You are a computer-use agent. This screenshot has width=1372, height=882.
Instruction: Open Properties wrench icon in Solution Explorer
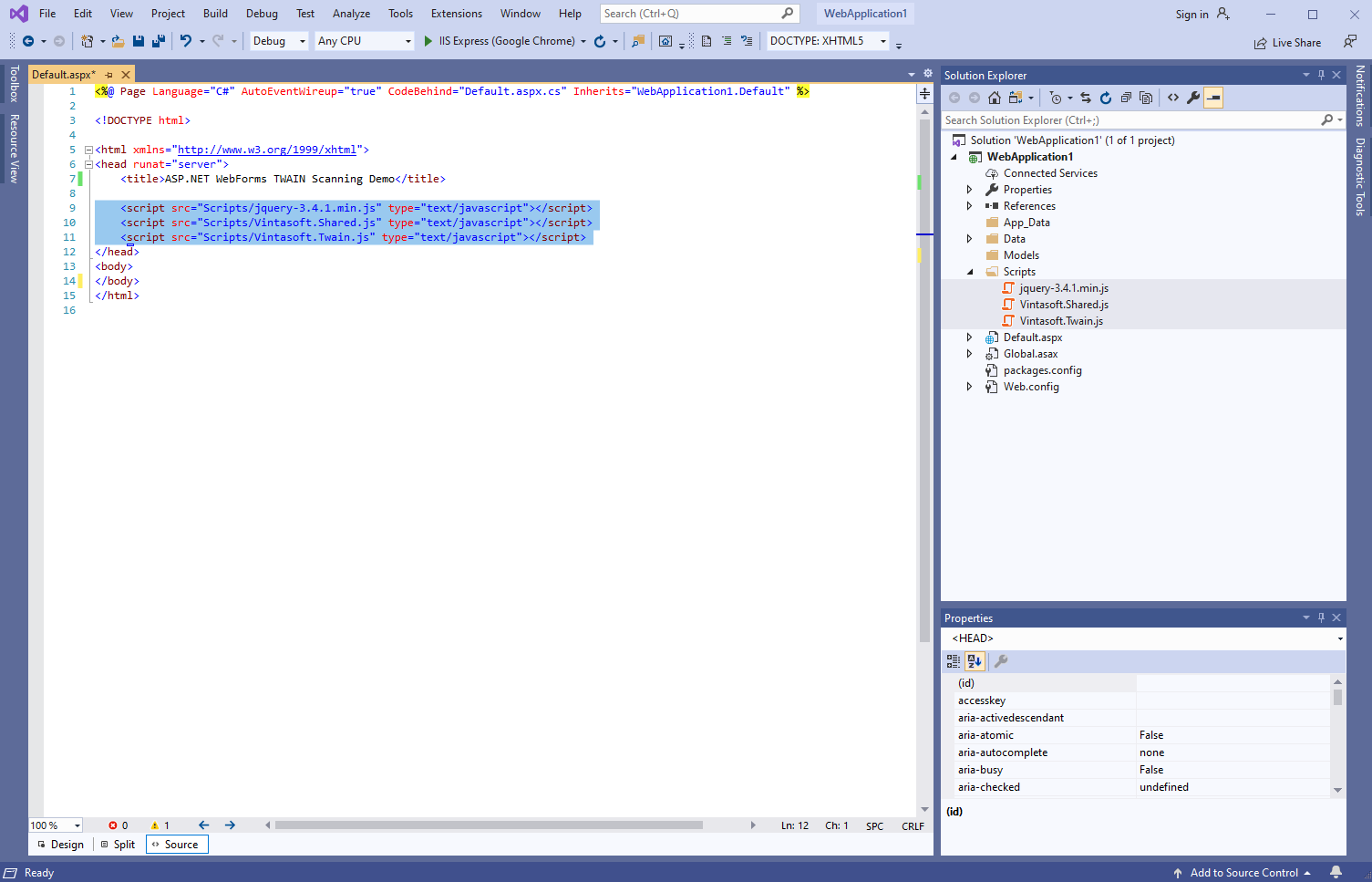[1192, 98]
